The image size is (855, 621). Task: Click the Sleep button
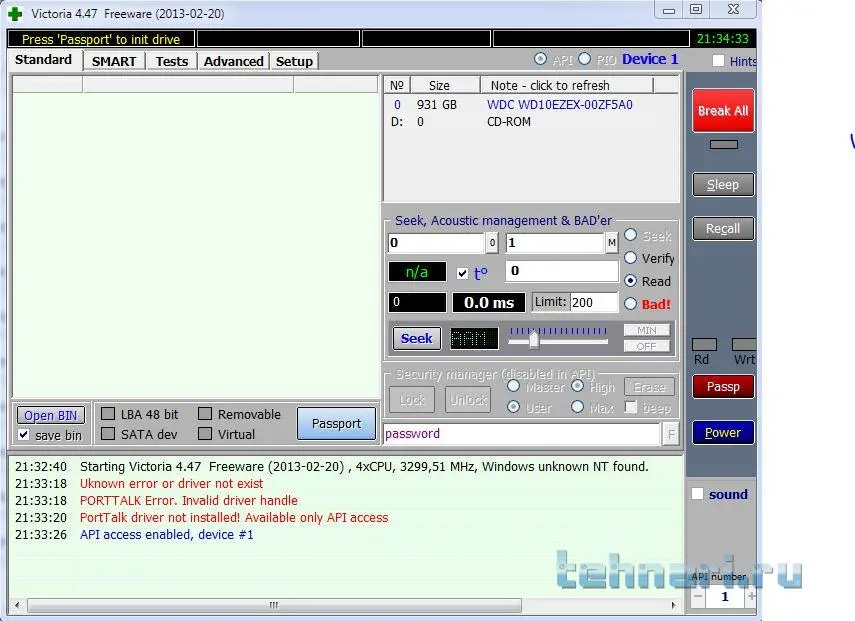[x=723, y=184]
